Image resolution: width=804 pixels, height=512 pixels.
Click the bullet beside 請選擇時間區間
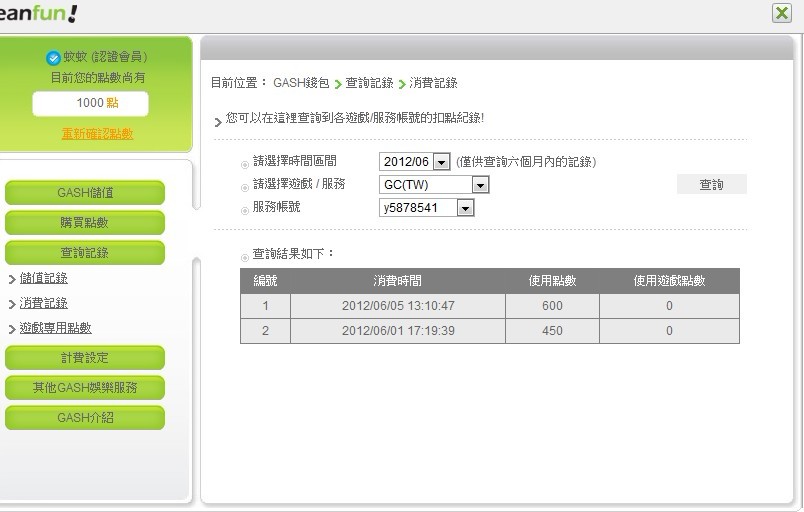pos(245,165)
